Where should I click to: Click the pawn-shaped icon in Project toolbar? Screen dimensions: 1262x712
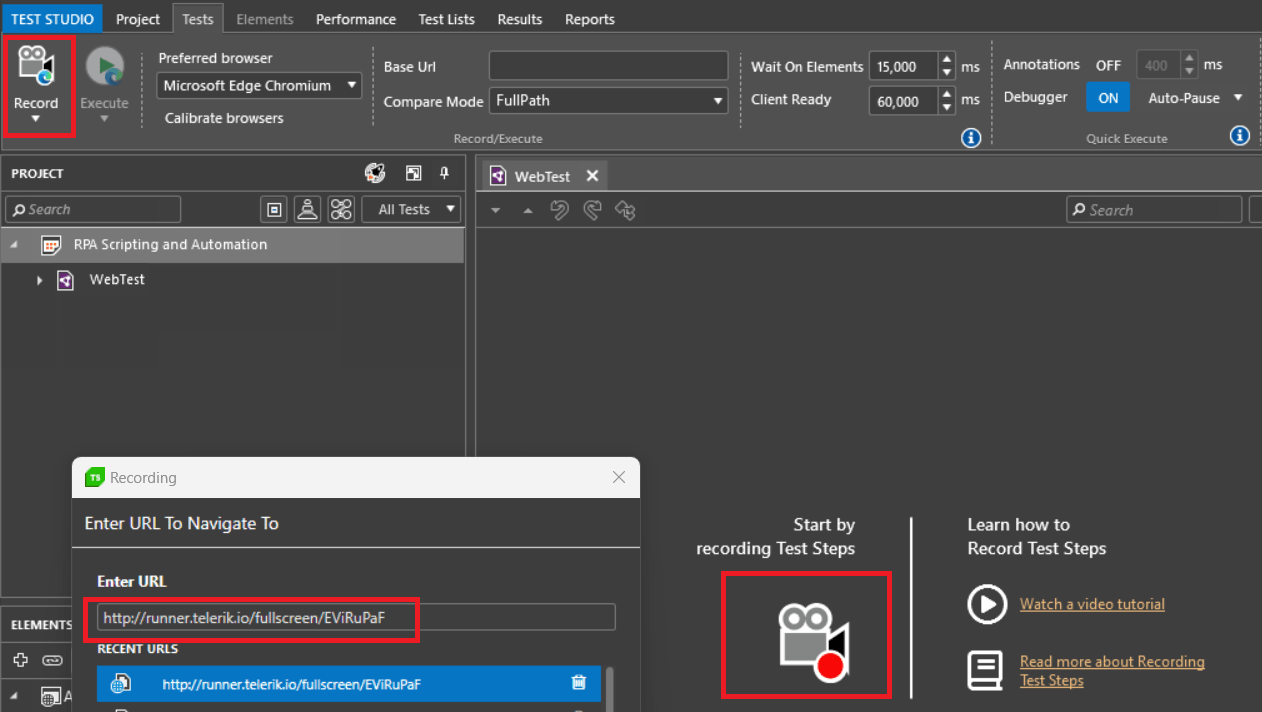(x=308, y=209)
